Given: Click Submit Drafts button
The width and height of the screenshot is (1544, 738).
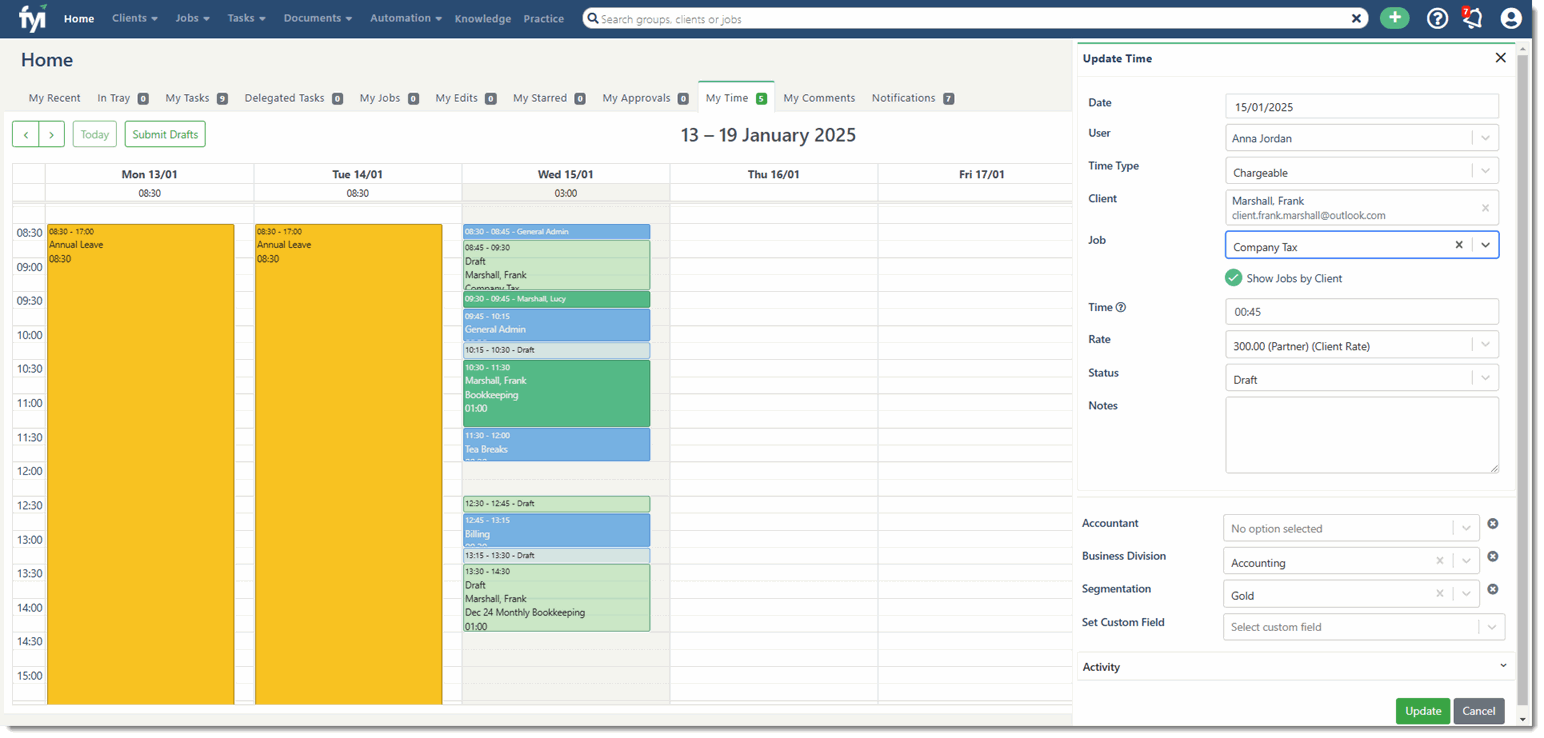Looking at the screenshot, I should (165, 134).
